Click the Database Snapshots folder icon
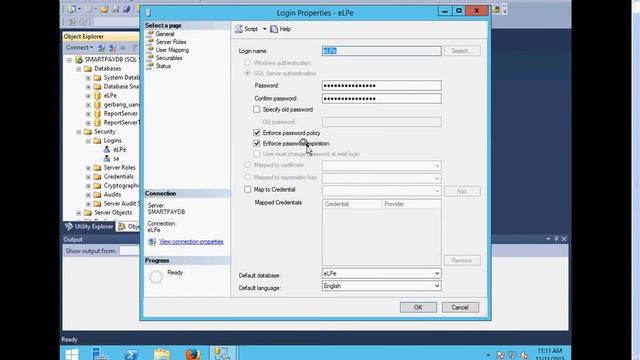640x360 pixels. point(97,87)
